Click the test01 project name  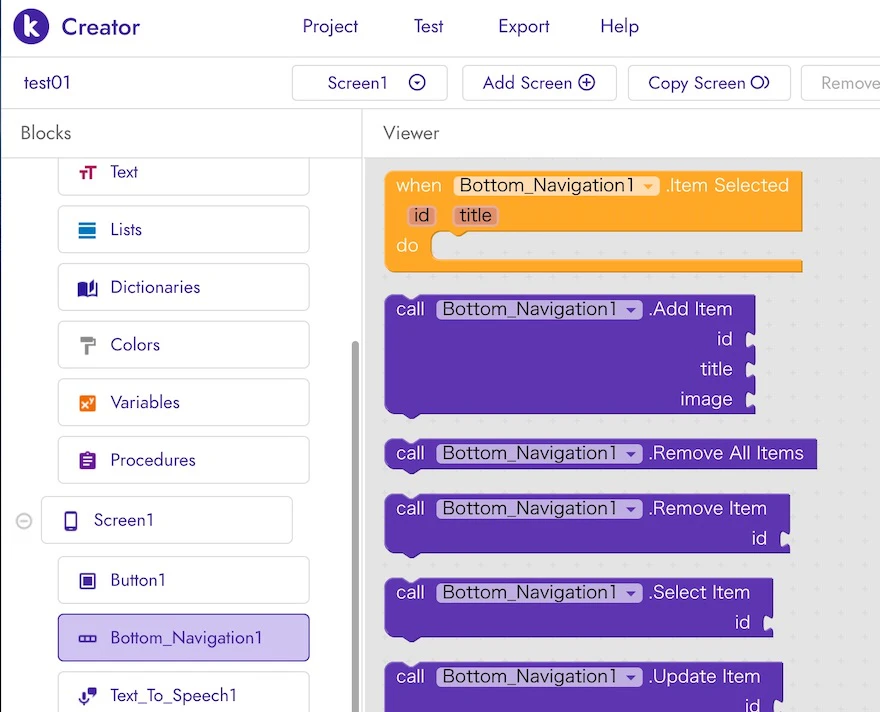tap(47, 83)
